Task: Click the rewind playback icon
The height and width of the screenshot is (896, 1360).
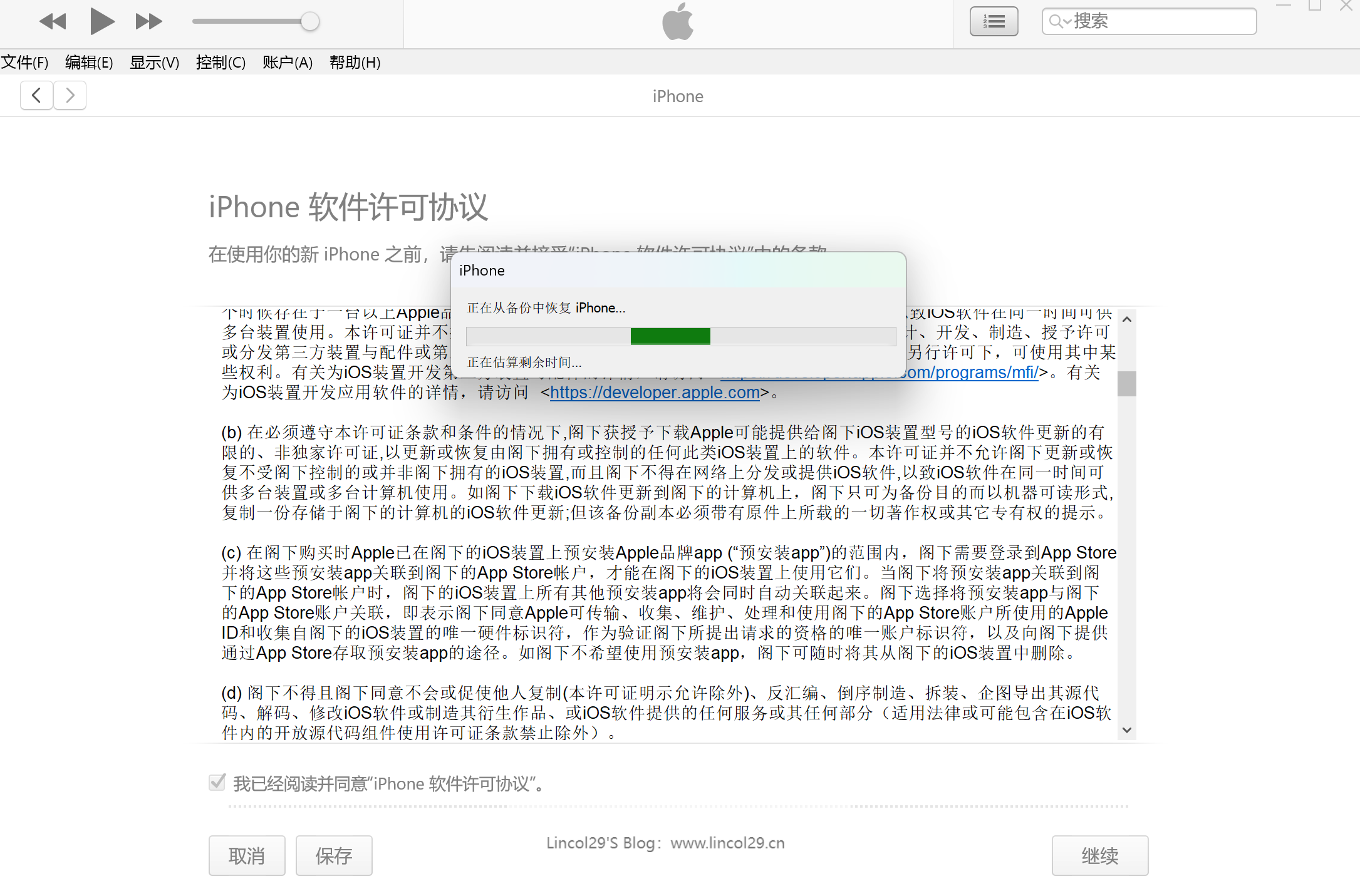Action: click(52, 22)
